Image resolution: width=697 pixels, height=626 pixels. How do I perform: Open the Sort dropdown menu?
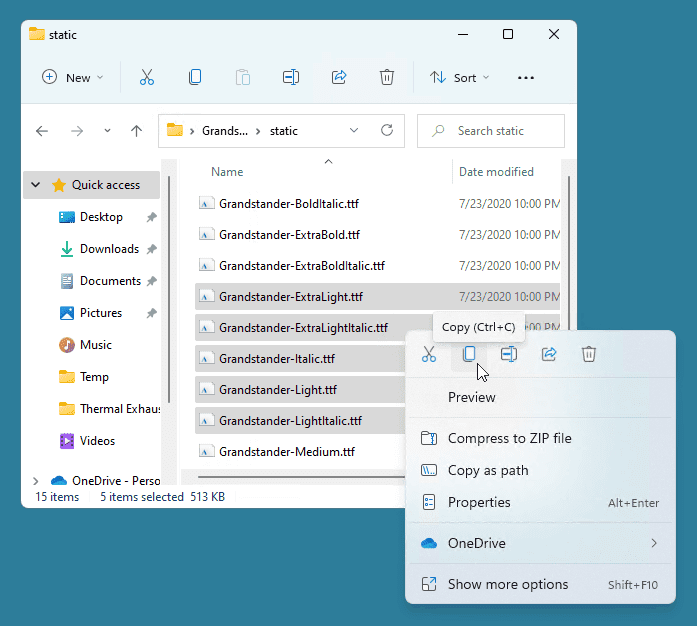(460, 77)
